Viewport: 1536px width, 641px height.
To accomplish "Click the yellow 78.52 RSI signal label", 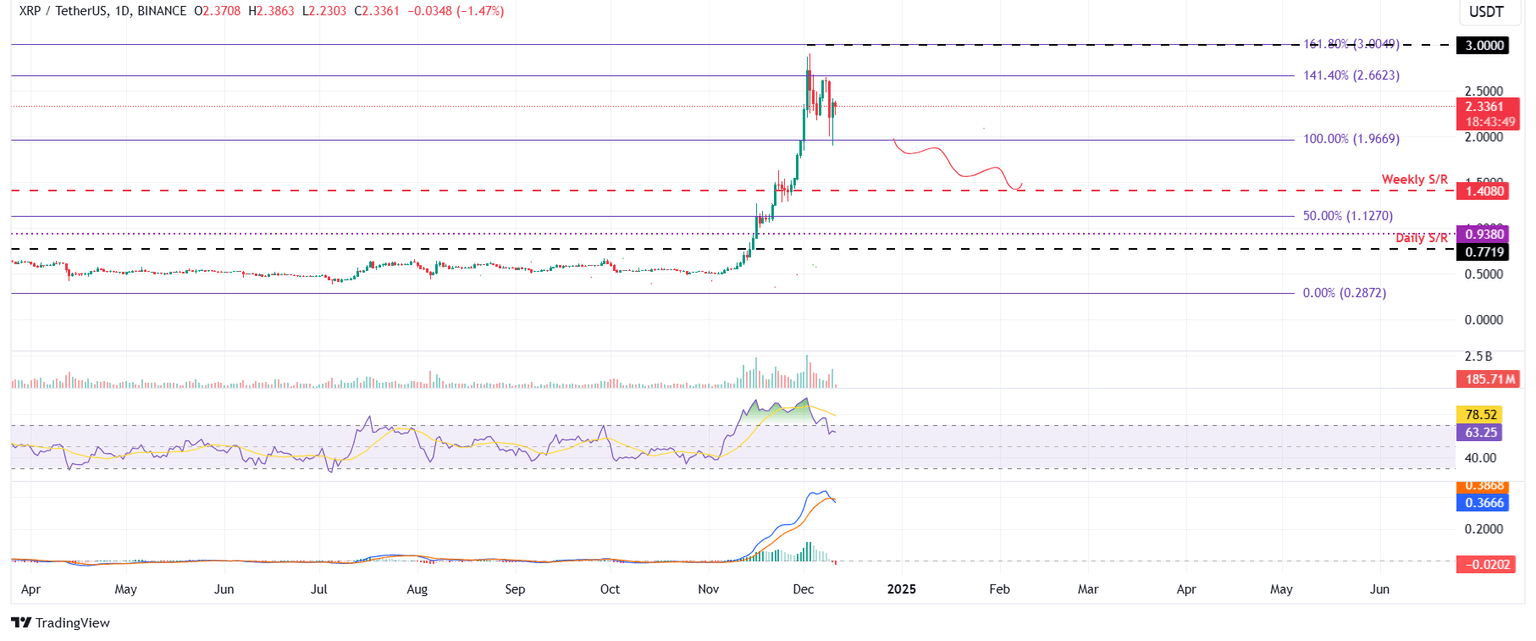I will point(1483,412).
